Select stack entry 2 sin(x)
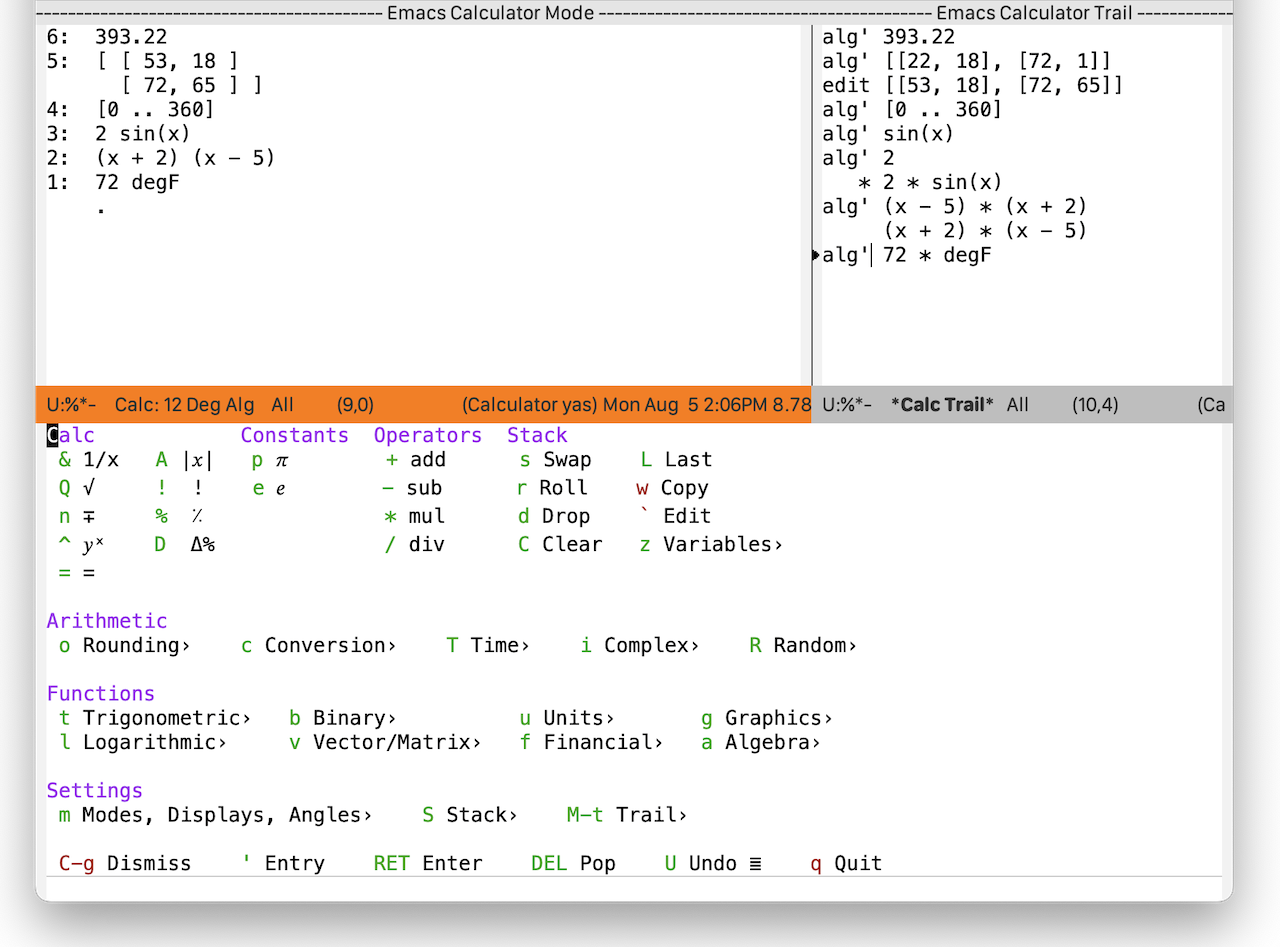This screenshot has width=1280, height=947. [143, 133]
